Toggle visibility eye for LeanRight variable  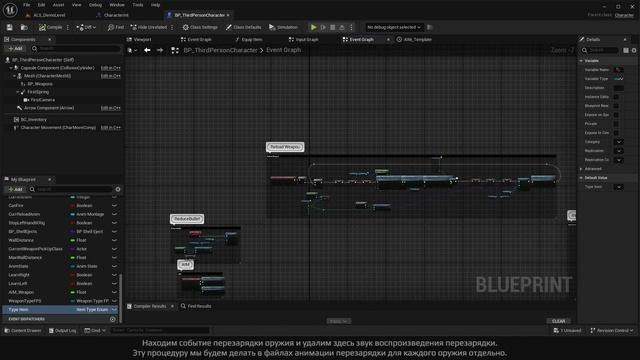[x=114, y=275]
